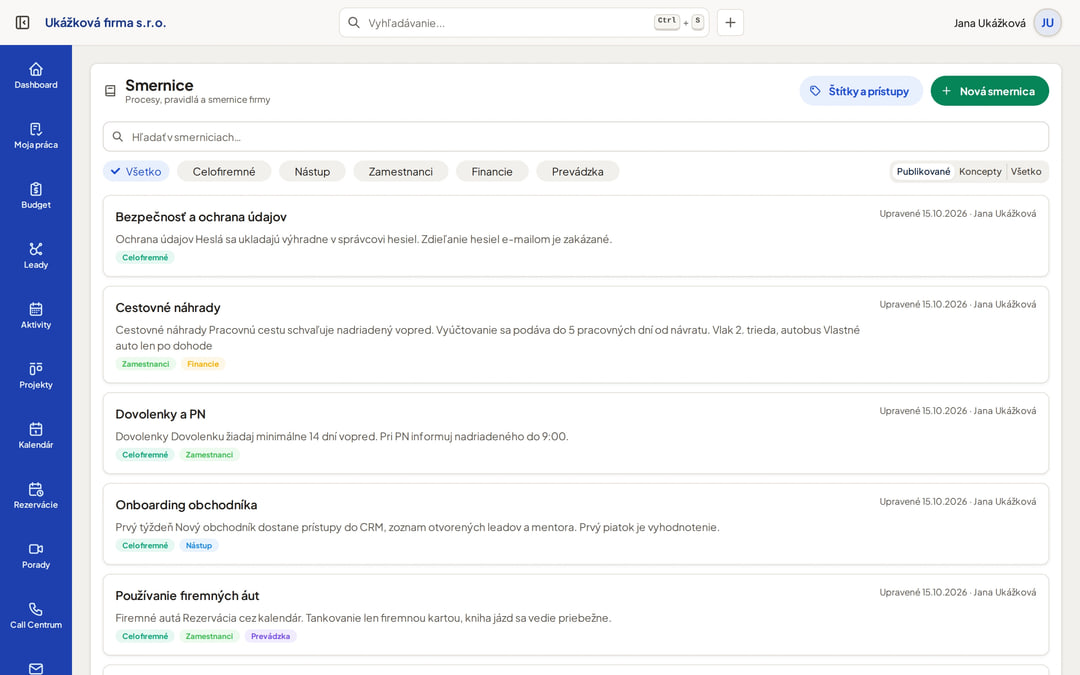Open the Budget section
Viewport: 1080px width, 675px height.
(36, 196)
